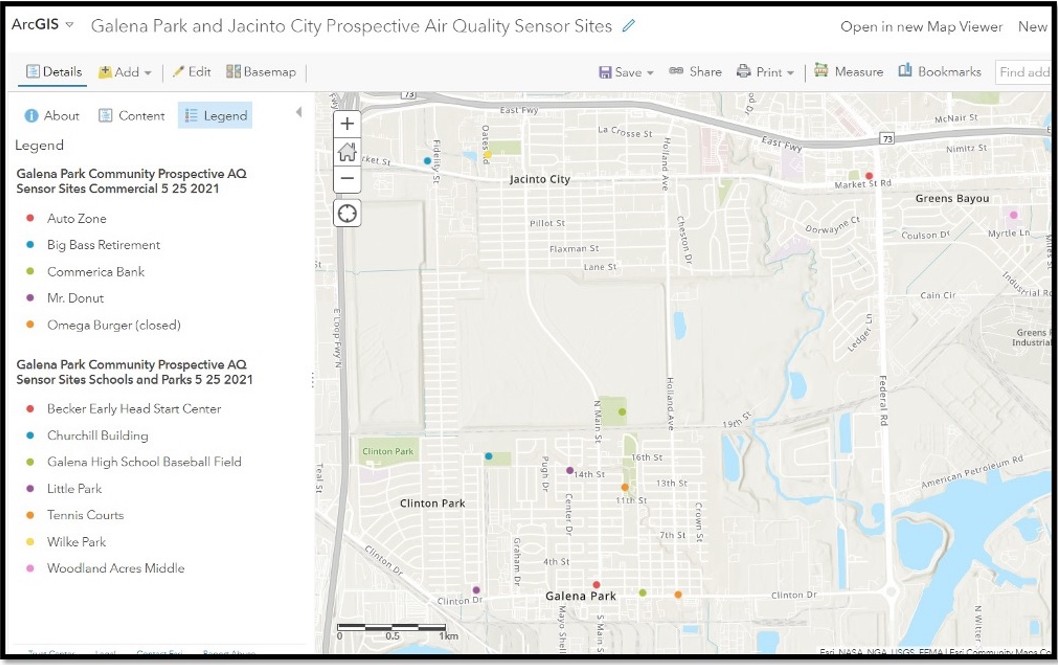Expand the ArcGIS dropdown menu
The width and height of the screenshot is (1058, 665).
click(43, 25)
